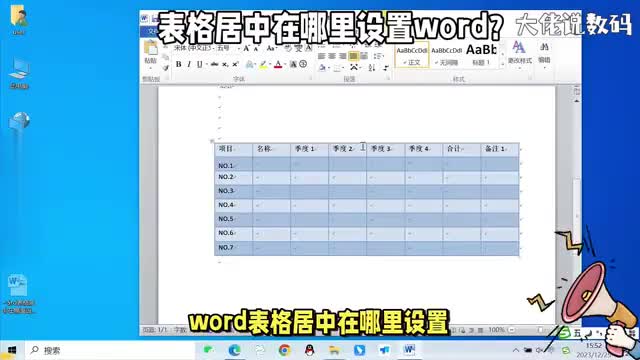This screenshot has width=640, height=360.
Task: Click the table move handle at table corner
Action: click(x=212, y=141)
